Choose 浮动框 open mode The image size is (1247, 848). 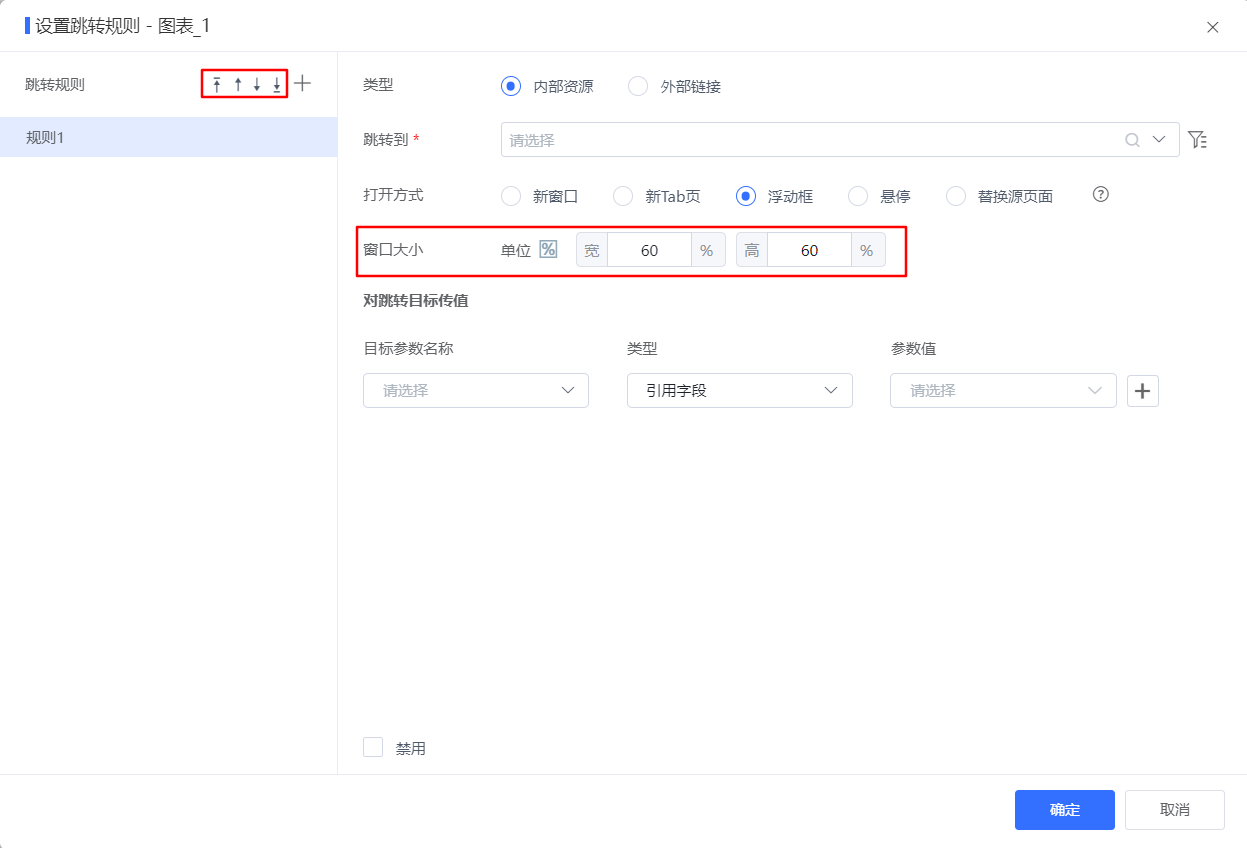point(745,196)
